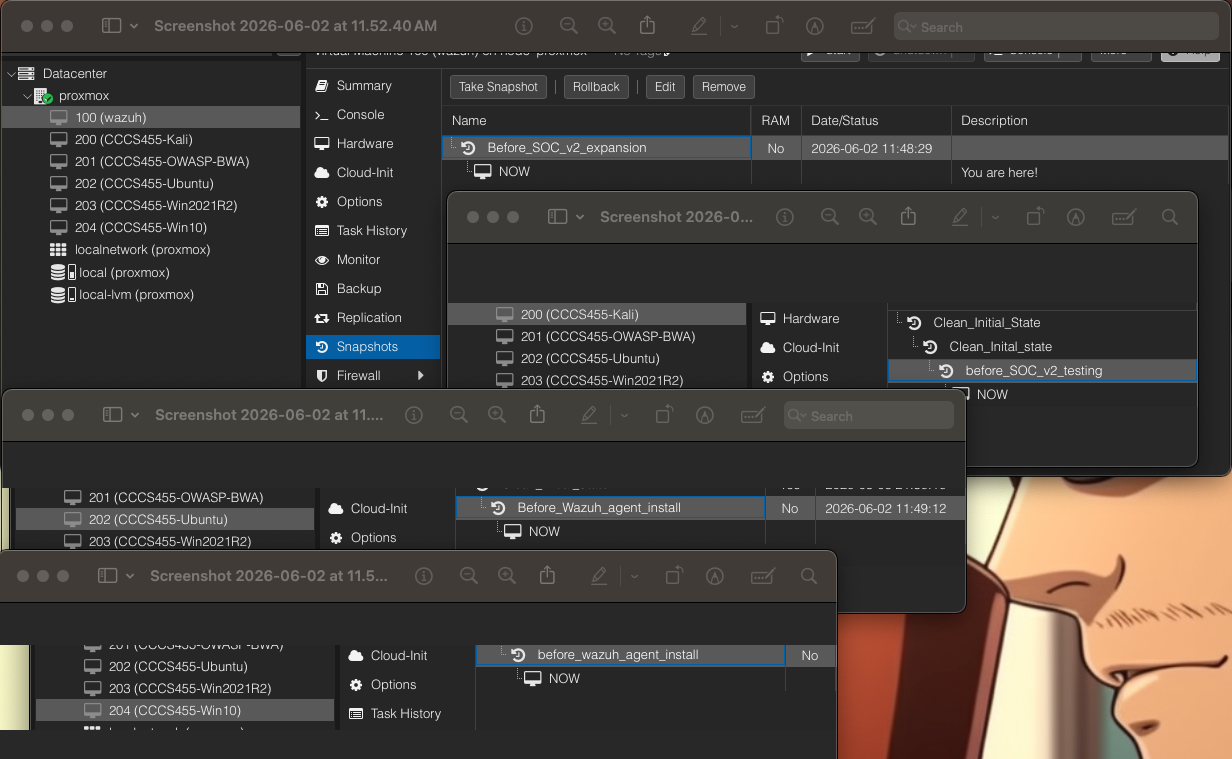This screenshot has width=1232, height=759.
Task: Select localnetwork (proxmox) in the tree
Action: [x=151, y=250]
